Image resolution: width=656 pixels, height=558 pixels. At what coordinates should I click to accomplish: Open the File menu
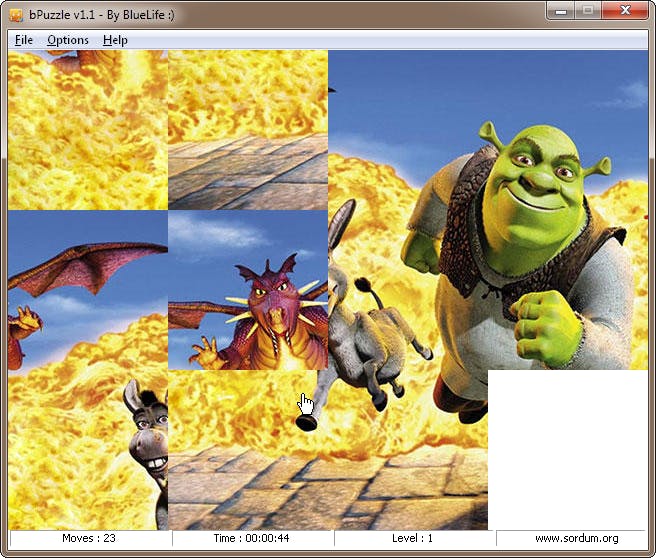coord(24,40)
